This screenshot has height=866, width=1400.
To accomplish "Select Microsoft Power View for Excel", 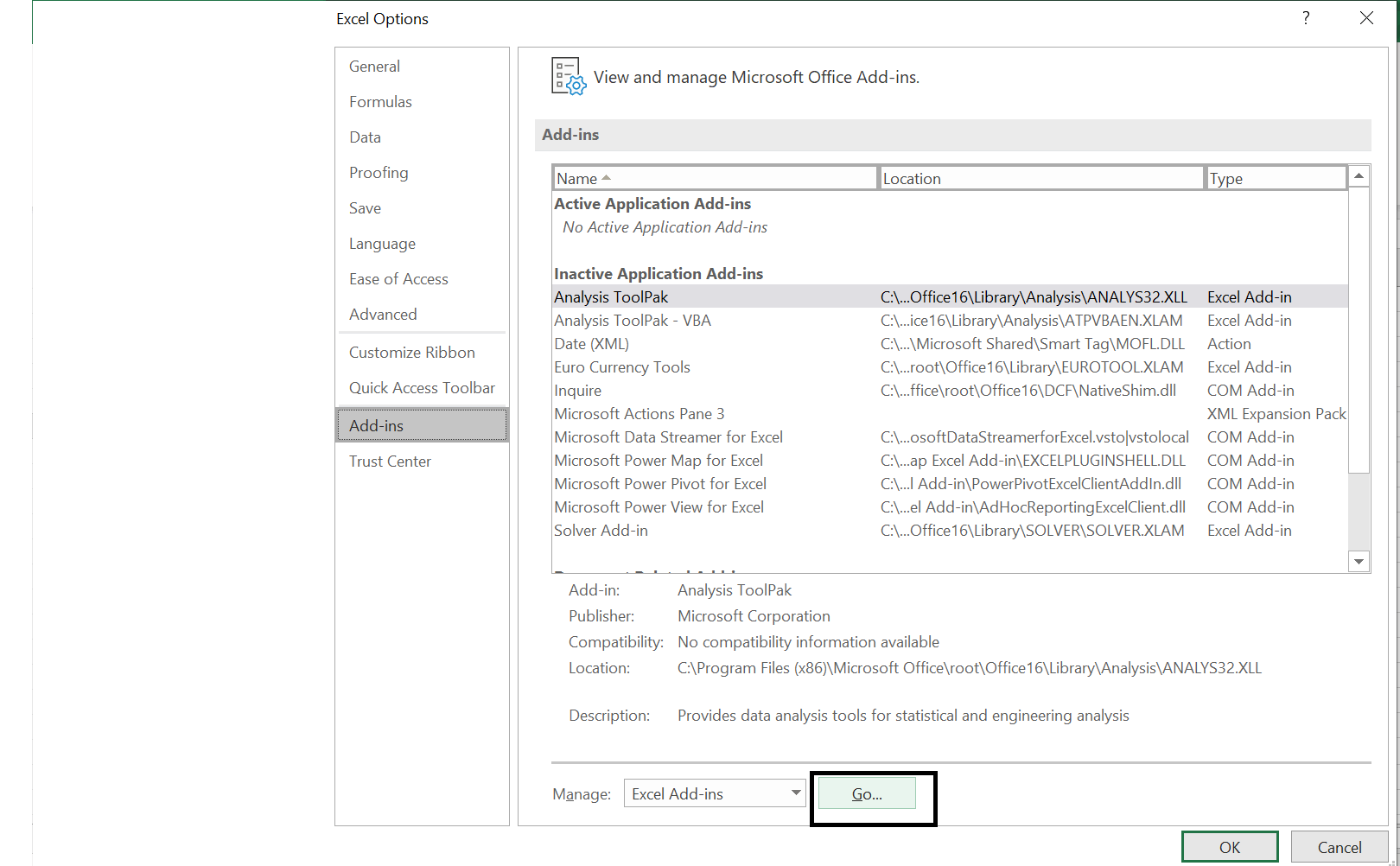I will pyautogui.click(x=950, y=506).
